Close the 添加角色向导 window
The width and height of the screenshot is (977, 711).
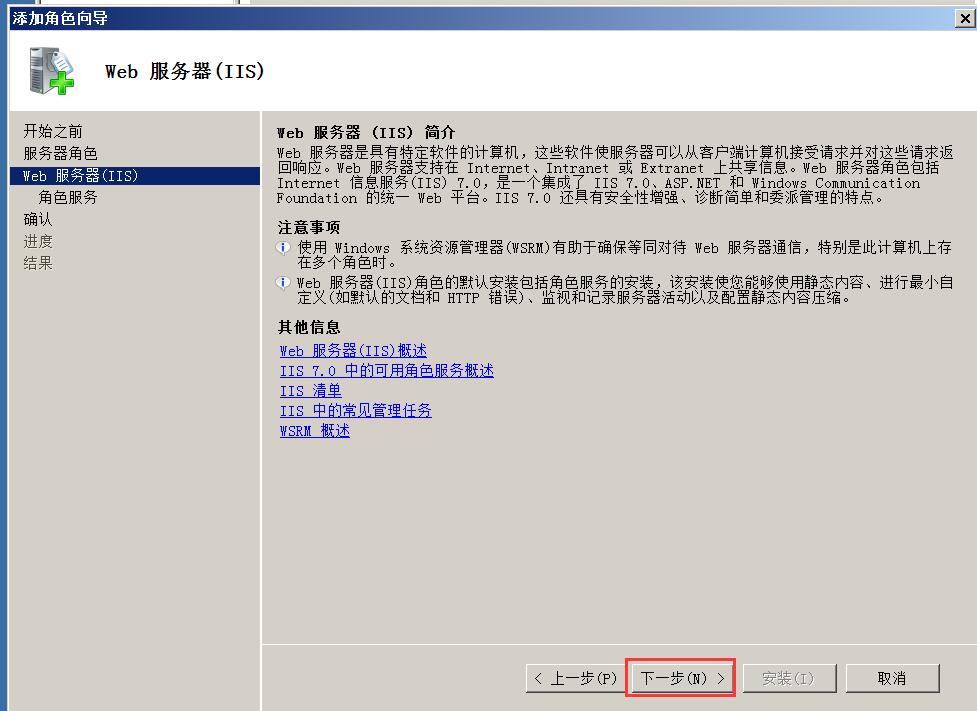pos(965,19)
